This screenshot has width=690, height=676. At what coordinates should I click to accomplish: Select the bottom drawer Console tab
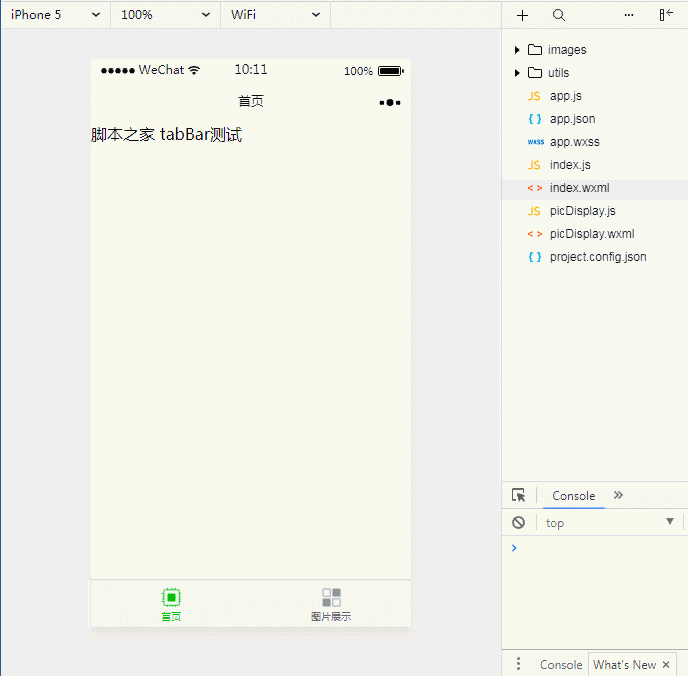click(x=561, y=665)
